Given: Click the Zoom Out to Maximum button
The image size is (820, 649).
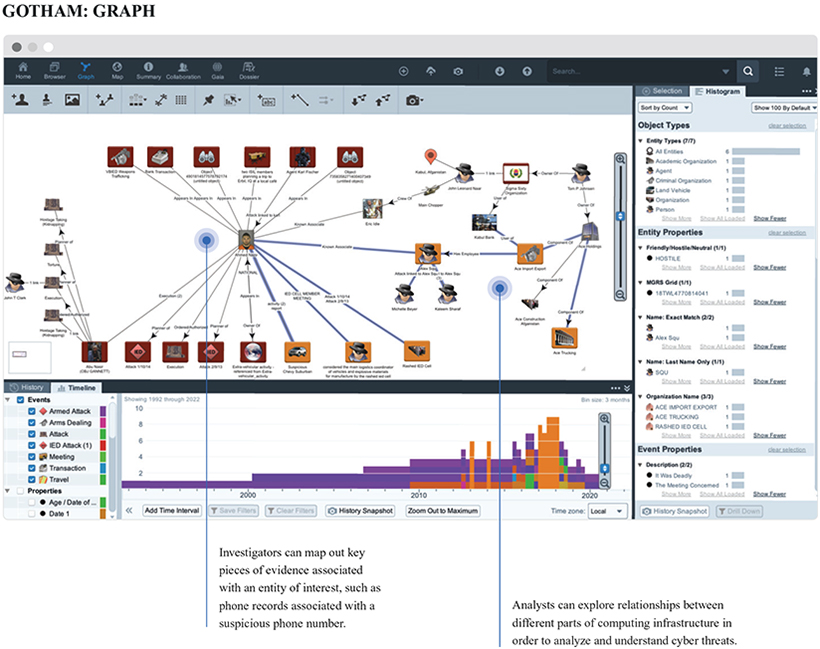Looking at the screenshot, I should (442, 510).
